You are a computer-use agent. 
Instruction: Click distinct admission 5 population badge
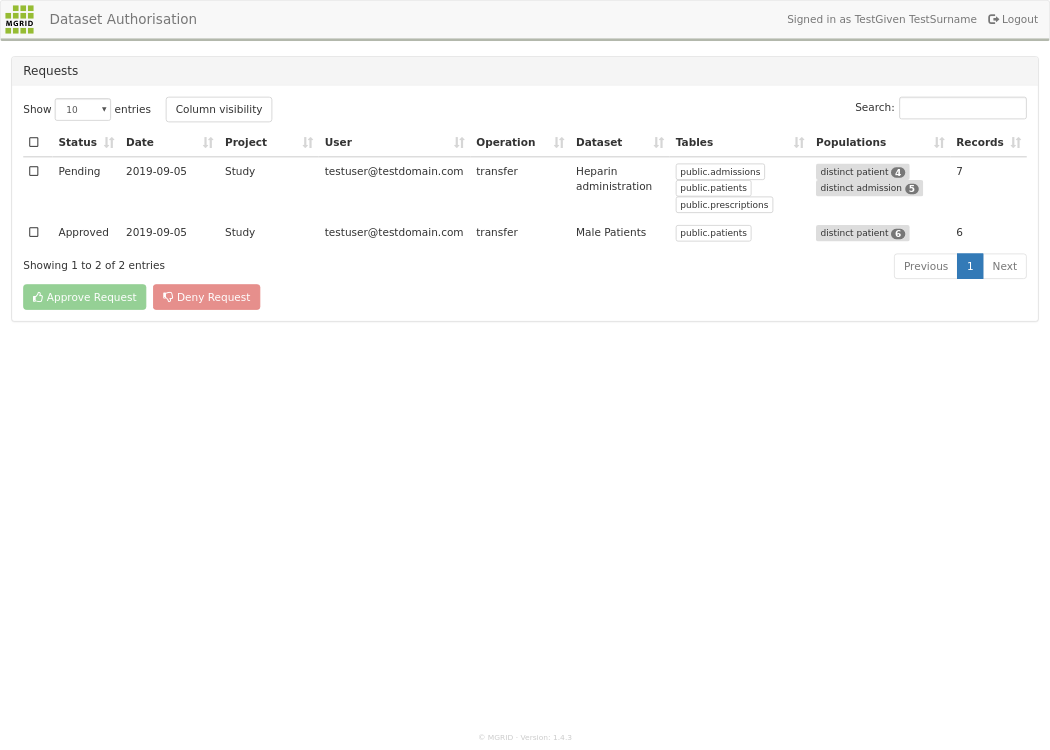point(869,188)
